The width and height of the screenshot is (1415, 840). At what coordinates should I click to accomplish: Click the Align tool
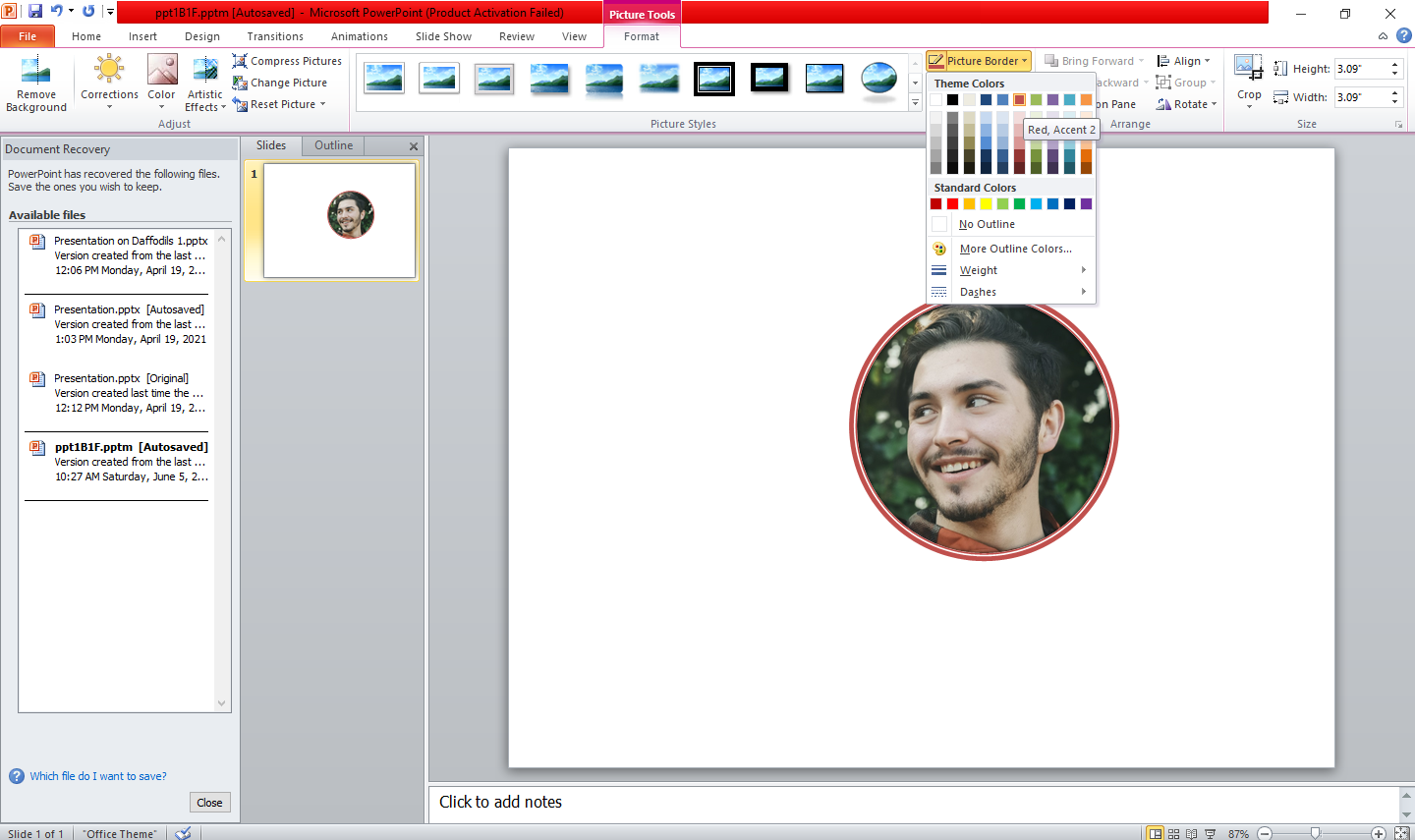pos(1183,60)
